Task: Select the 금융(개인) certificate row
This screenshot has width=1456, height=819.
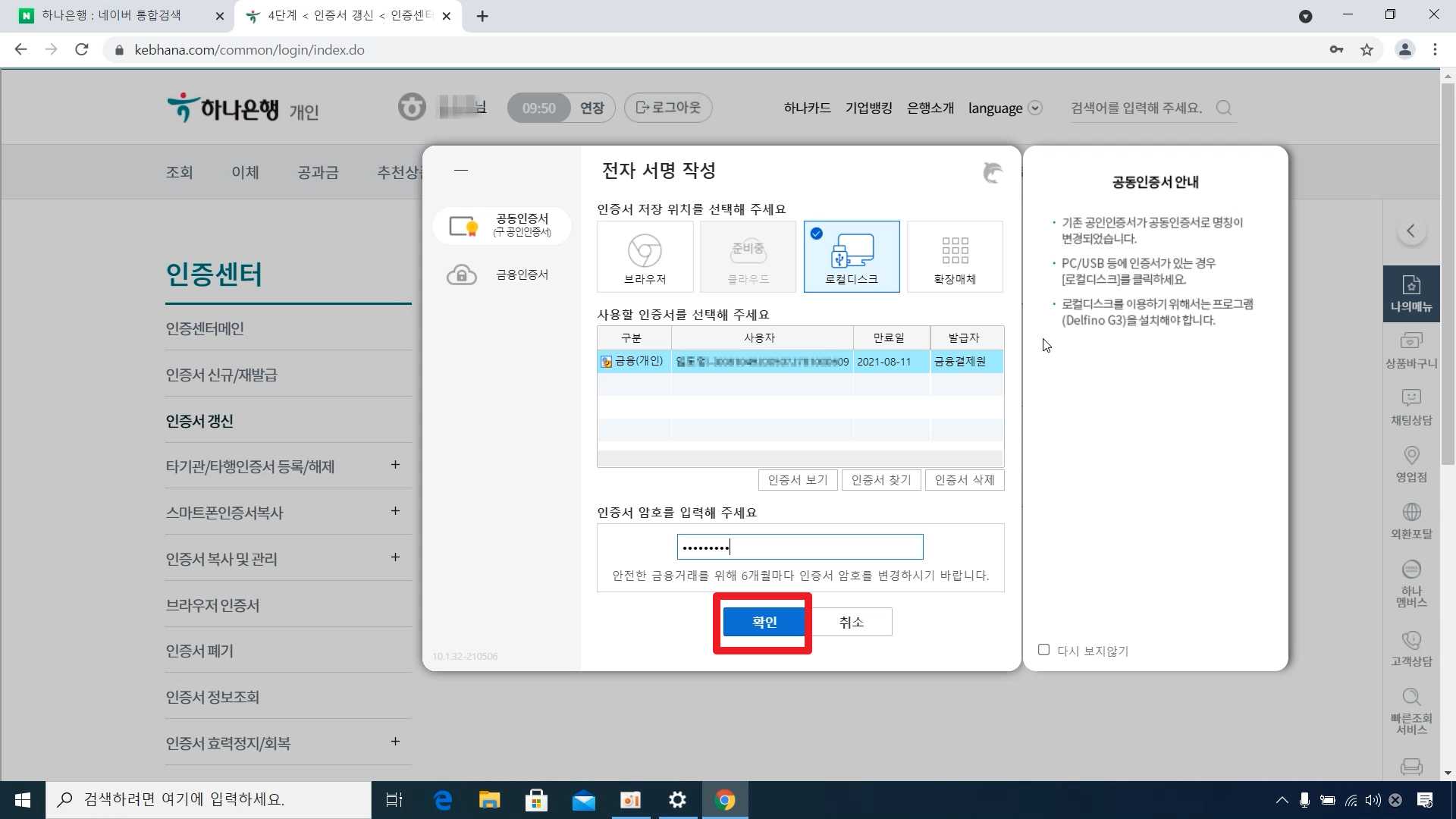Action: (x=799, y=362)
